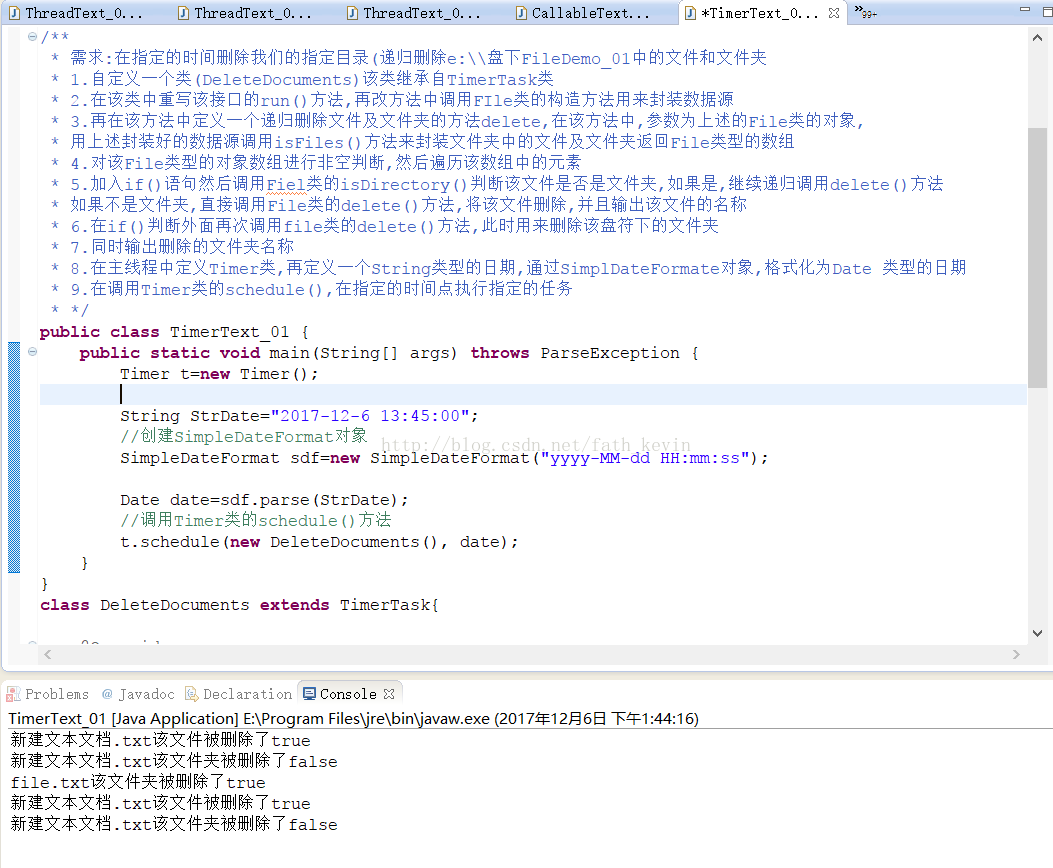Click the blue change marker in editor margin
1053x868 pixels.
[x=14, y=457]
